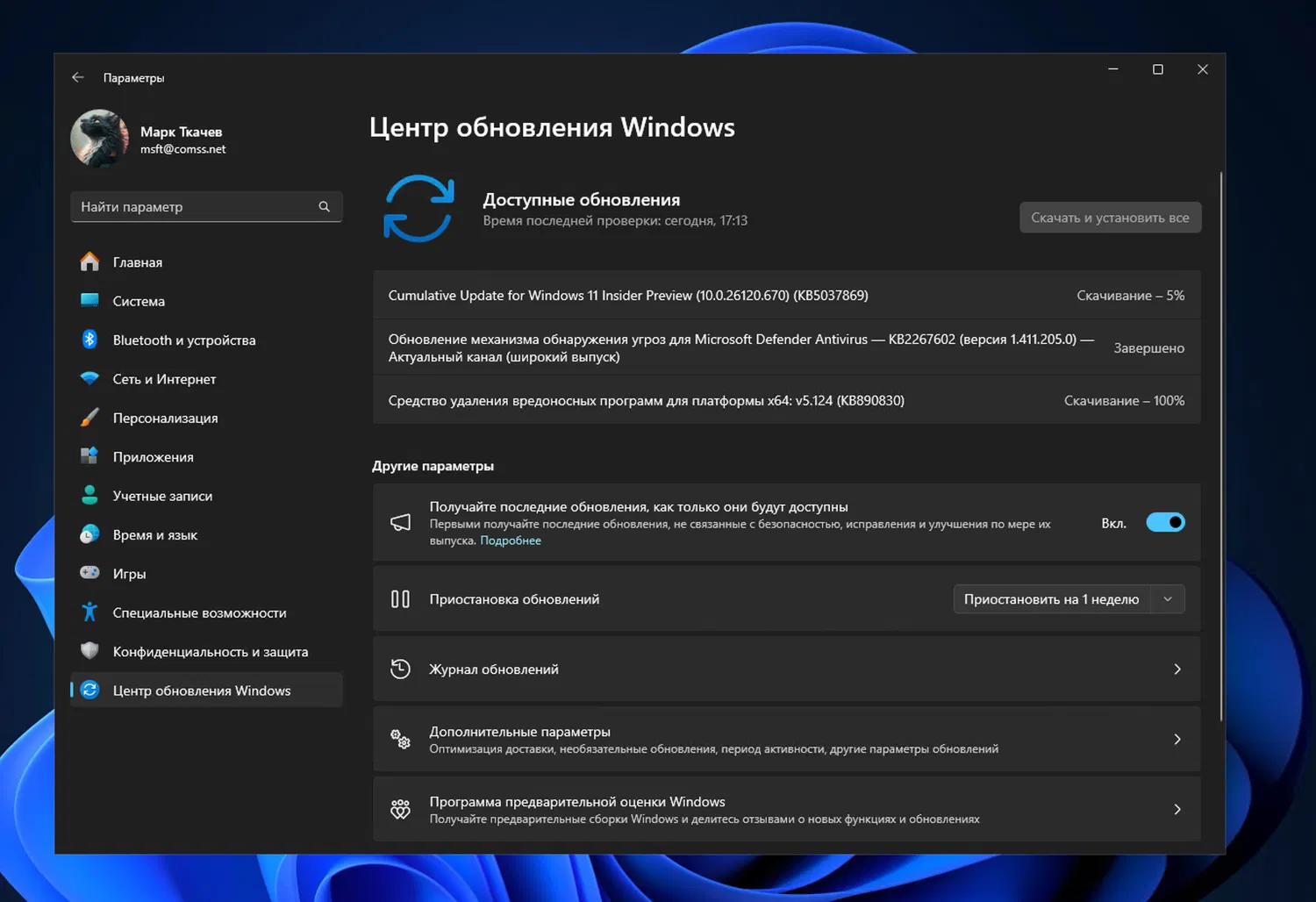Follow the Подробнее link
This screenshot has width=1316, height=902.
[511, 540]
